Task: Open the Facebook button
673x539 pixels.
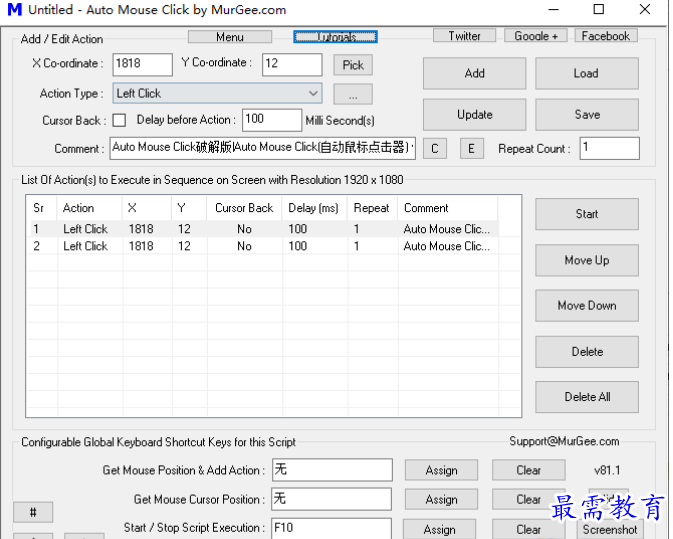Action: [x=606, y=36]
